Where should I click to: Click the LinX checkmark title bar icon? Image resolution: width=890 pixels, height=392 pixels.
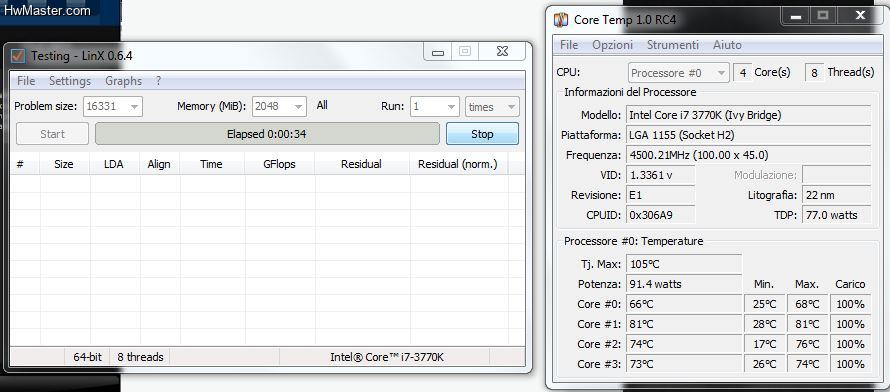(19, 55)
